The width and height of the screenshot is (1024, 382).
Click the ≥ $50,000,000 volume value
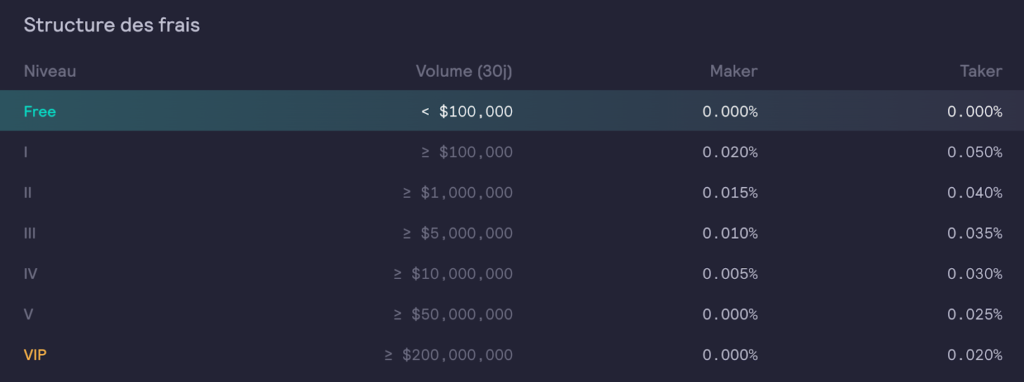(453, 315)
